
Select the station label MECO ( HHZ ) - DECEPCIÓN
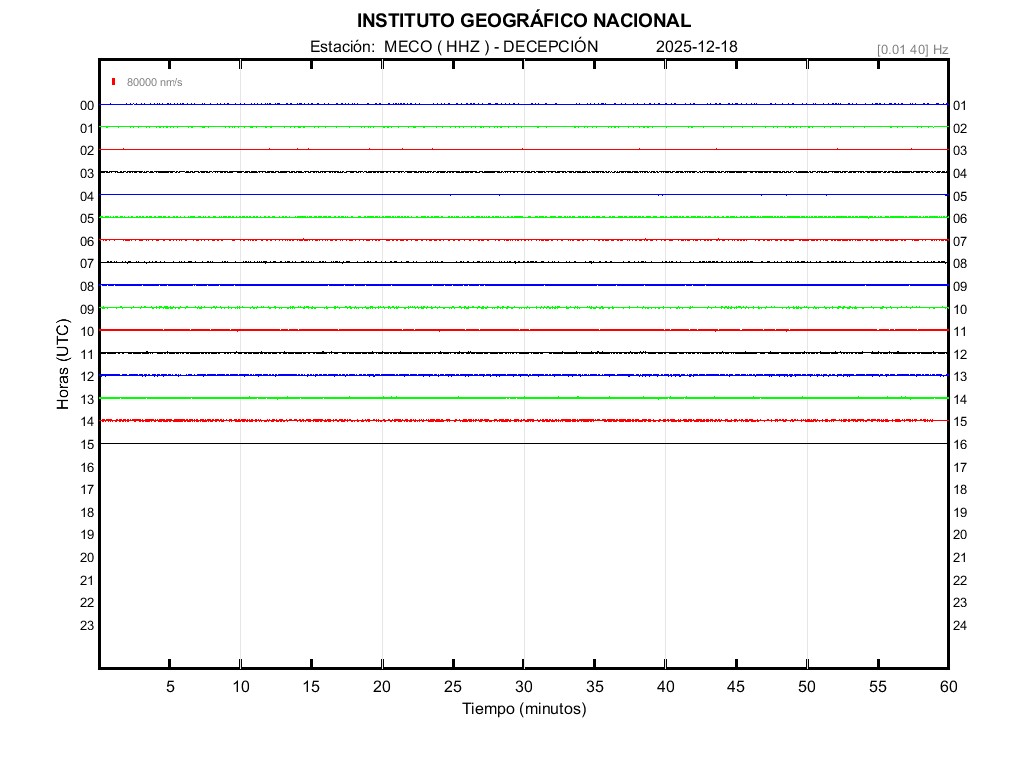click(x=454, y=47)
